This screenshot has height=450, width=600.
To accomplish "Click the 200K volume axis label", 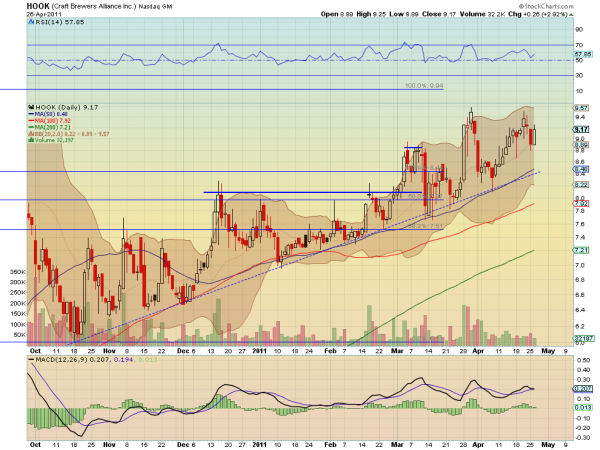I will point(18,303).
